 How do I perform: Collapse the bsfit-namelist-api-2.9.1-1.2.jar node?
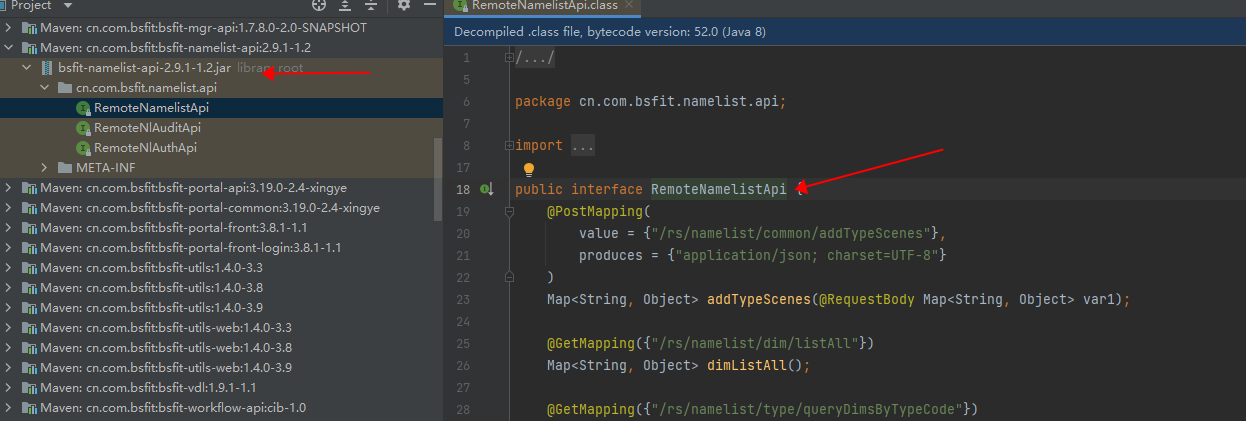28,68
